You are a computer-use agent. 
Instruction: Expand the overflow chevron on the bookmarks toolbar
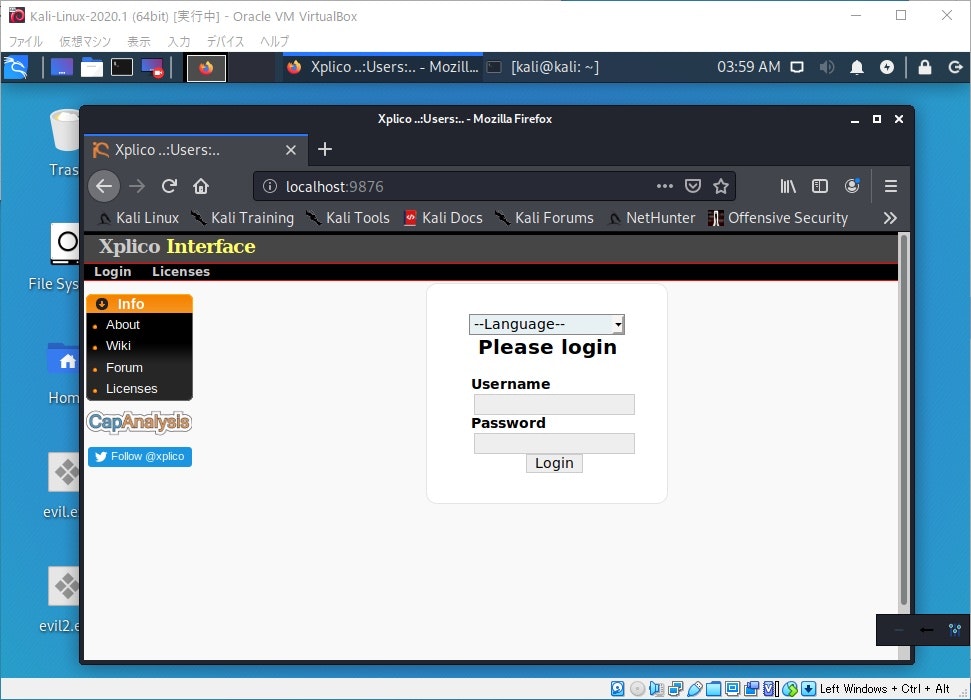pos(890,218)
